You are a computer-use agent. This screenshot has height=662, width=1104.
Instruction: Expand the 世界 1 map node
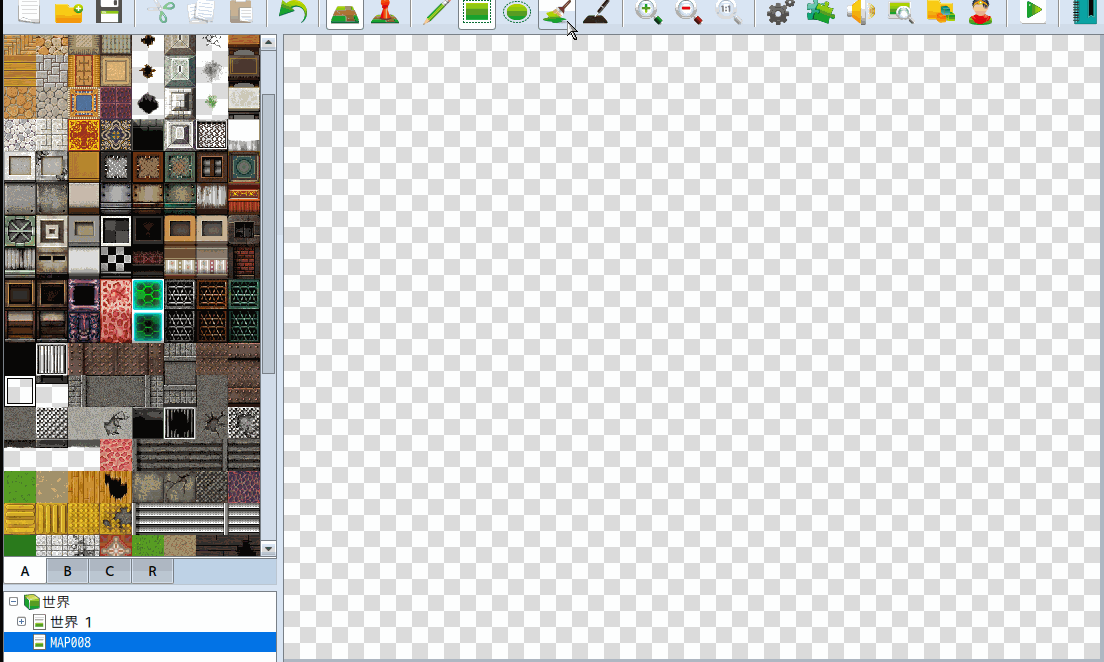[x=21, y=622]
